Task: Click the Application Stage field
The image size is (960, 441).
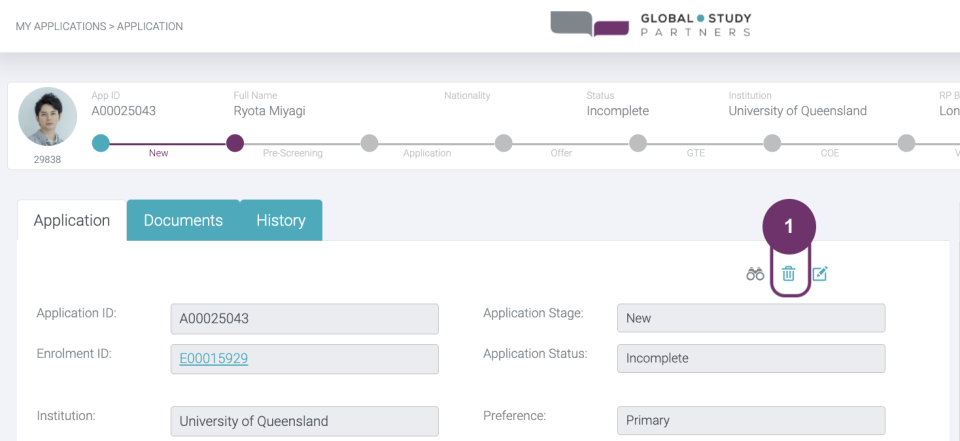Action: (750, 318)
